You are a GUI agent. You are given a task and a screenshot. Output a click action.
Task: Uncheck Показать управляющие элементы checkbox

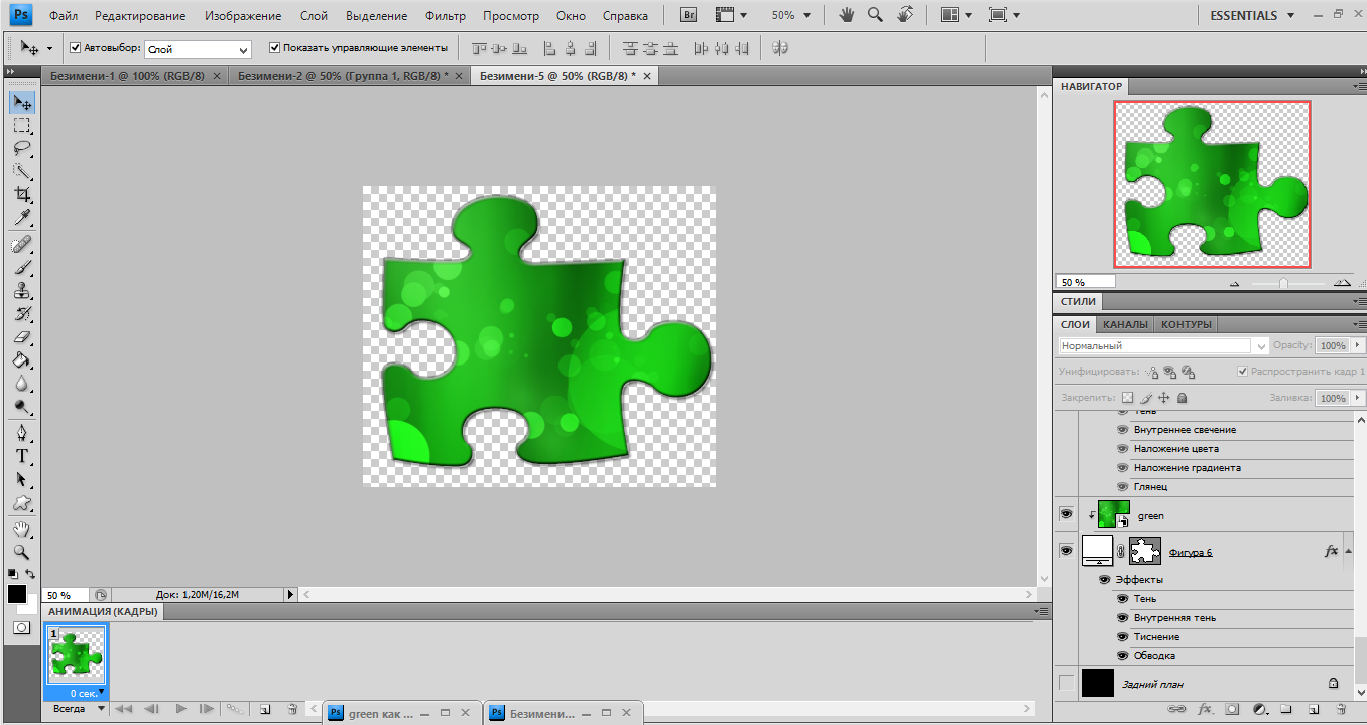pyautogui.click(x=275, y=48)
